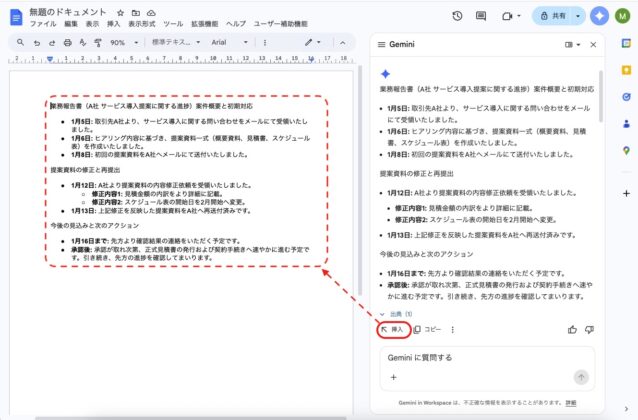
Task: Open the 90% zoom dropdown
Action: coord(124,43)
